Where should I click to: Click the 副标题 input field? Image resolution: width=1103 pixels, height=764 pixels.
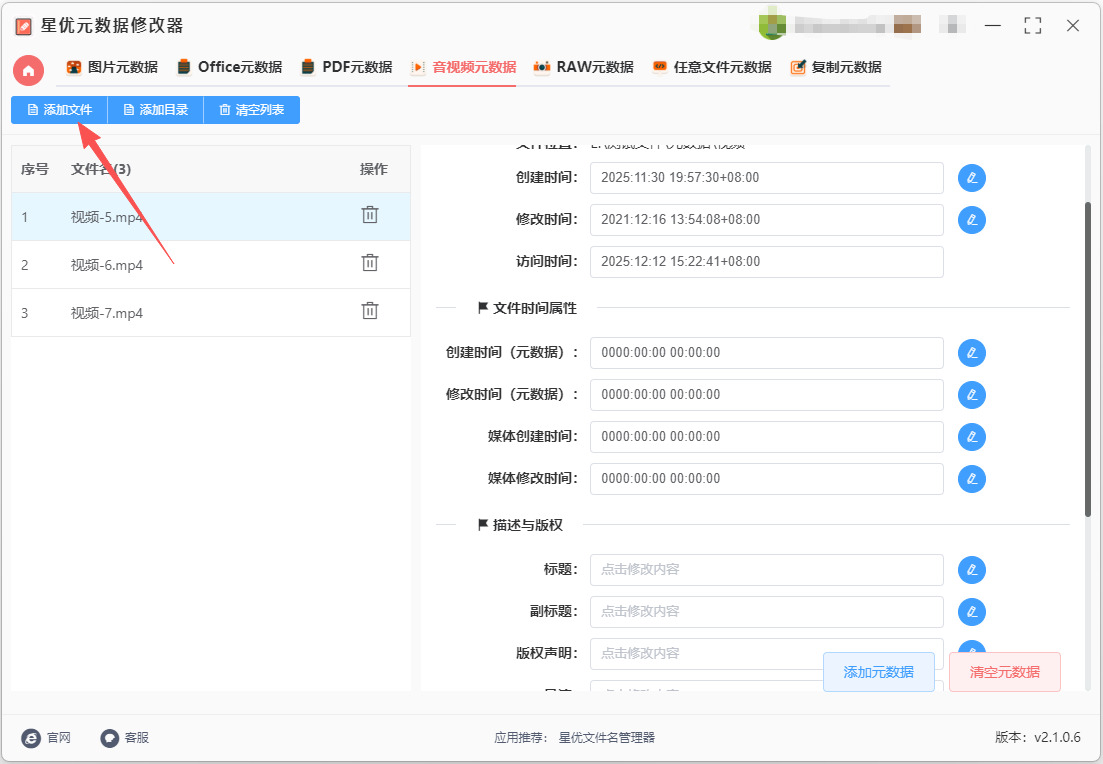767,612
